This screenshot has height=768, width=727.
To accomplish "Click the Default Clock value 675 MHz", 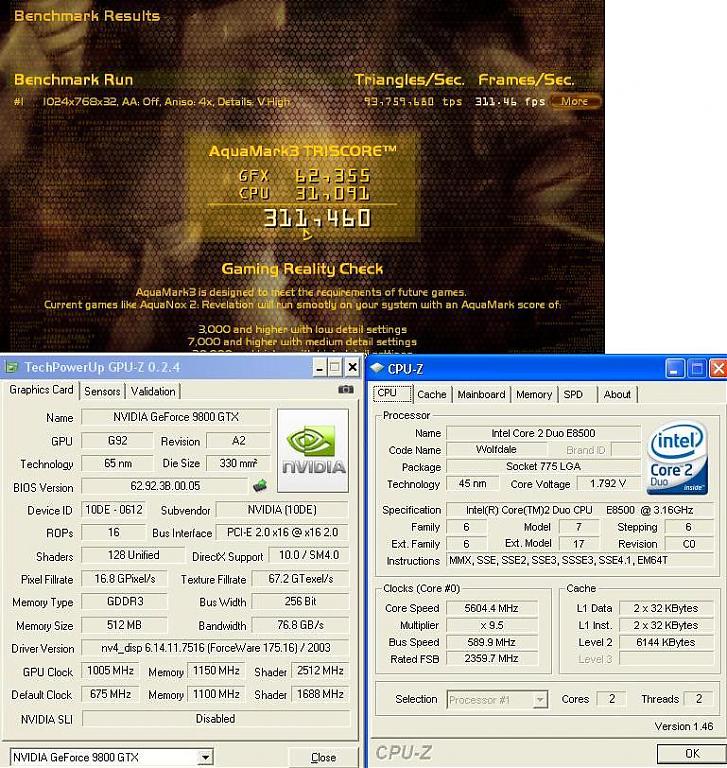I will click(x=110, y=694).
